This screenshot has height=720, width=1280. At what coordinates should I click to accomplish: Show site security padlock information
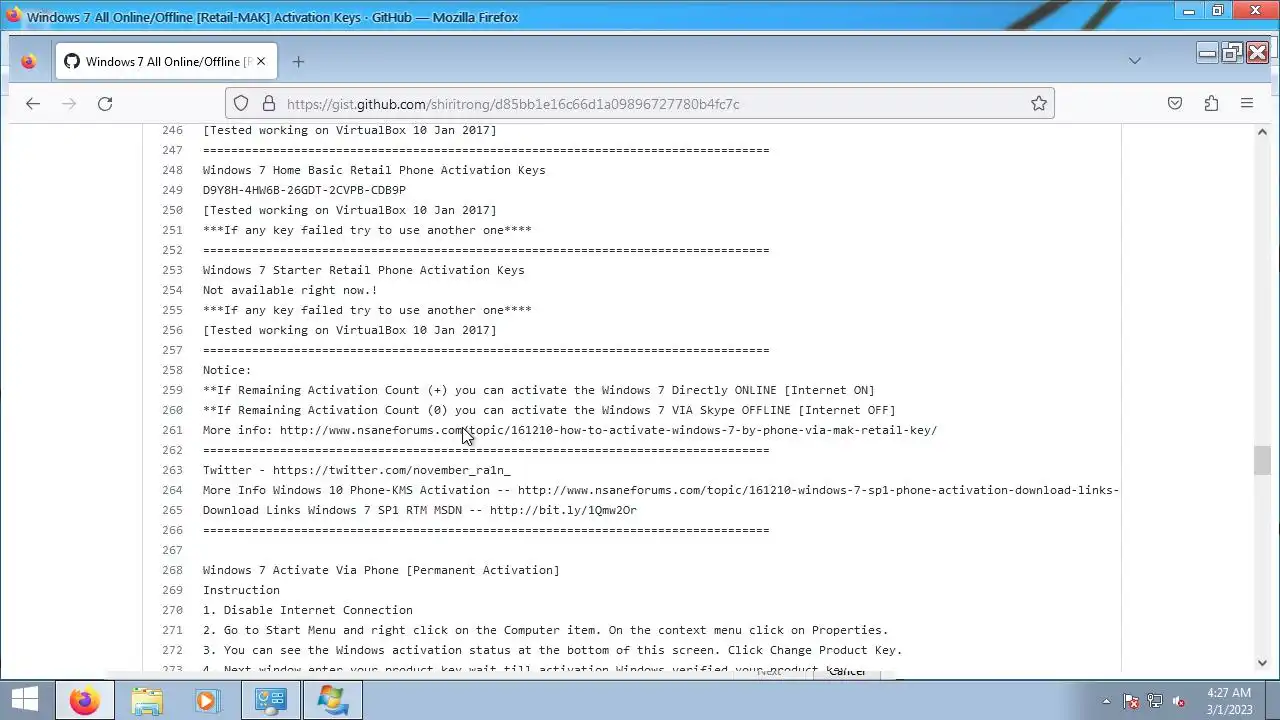[268, 103]
